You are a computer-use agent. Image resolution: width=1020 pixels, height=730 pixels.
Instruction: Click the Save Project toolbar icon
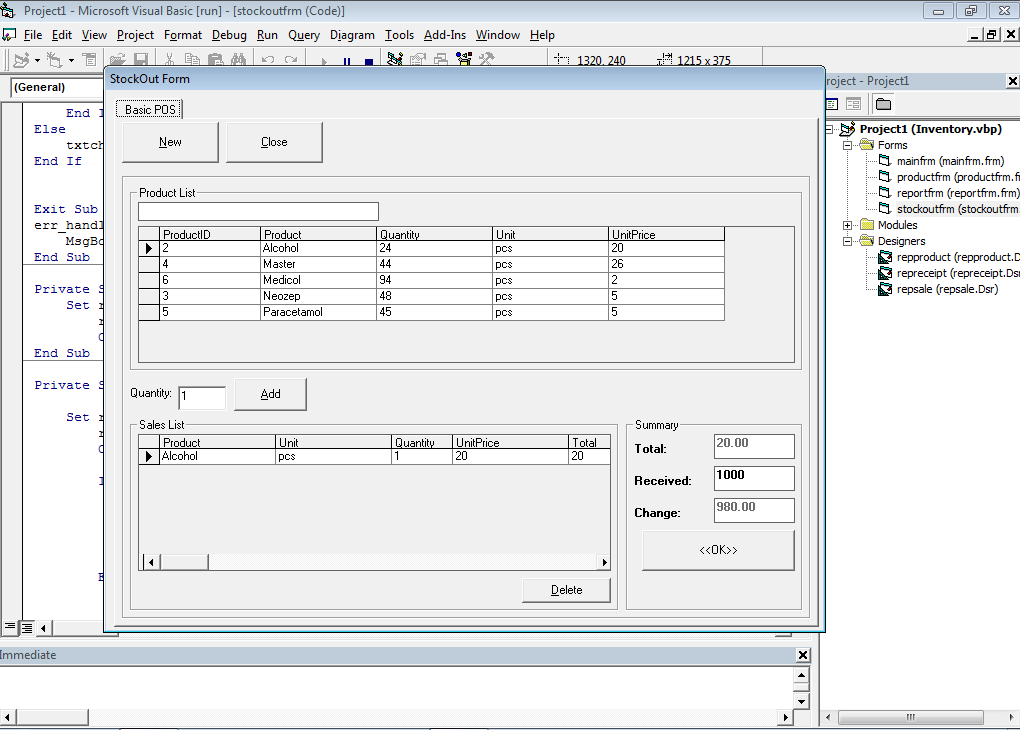pos(141,61)
